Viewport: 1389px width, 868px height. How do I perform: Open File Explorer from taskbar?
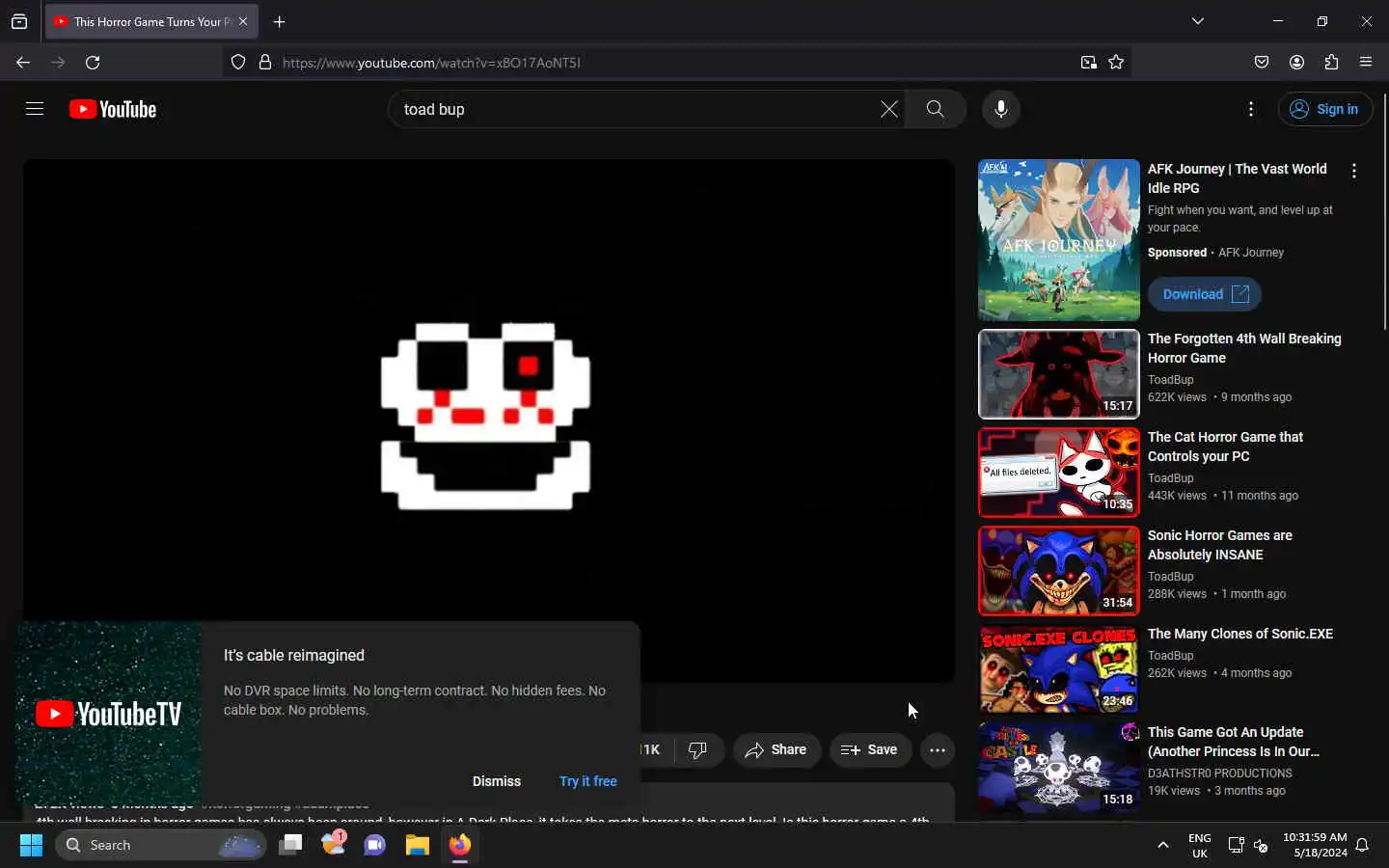point(417,845)
